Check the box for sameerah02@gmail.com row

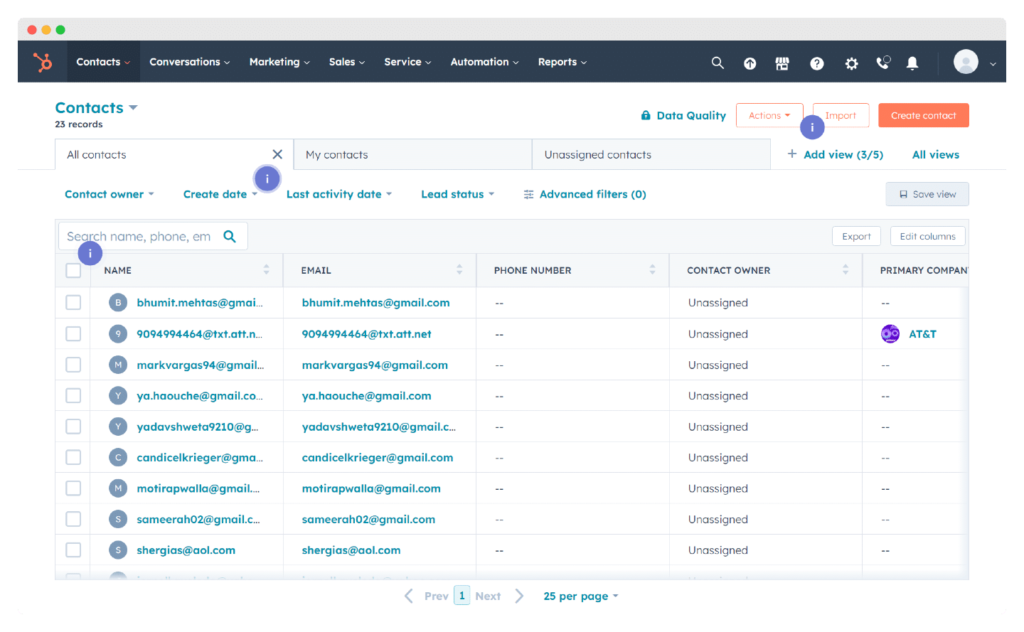coord(73,519)
